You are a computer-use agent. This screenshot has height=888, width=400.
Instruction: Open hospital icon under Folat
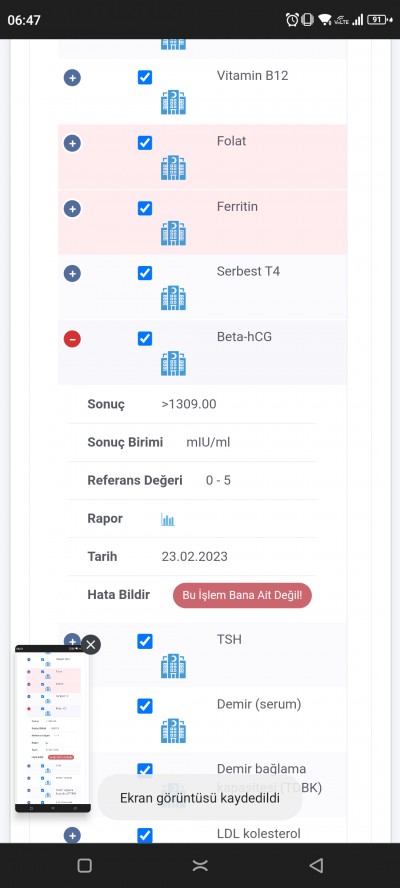(x=173, y=168)
